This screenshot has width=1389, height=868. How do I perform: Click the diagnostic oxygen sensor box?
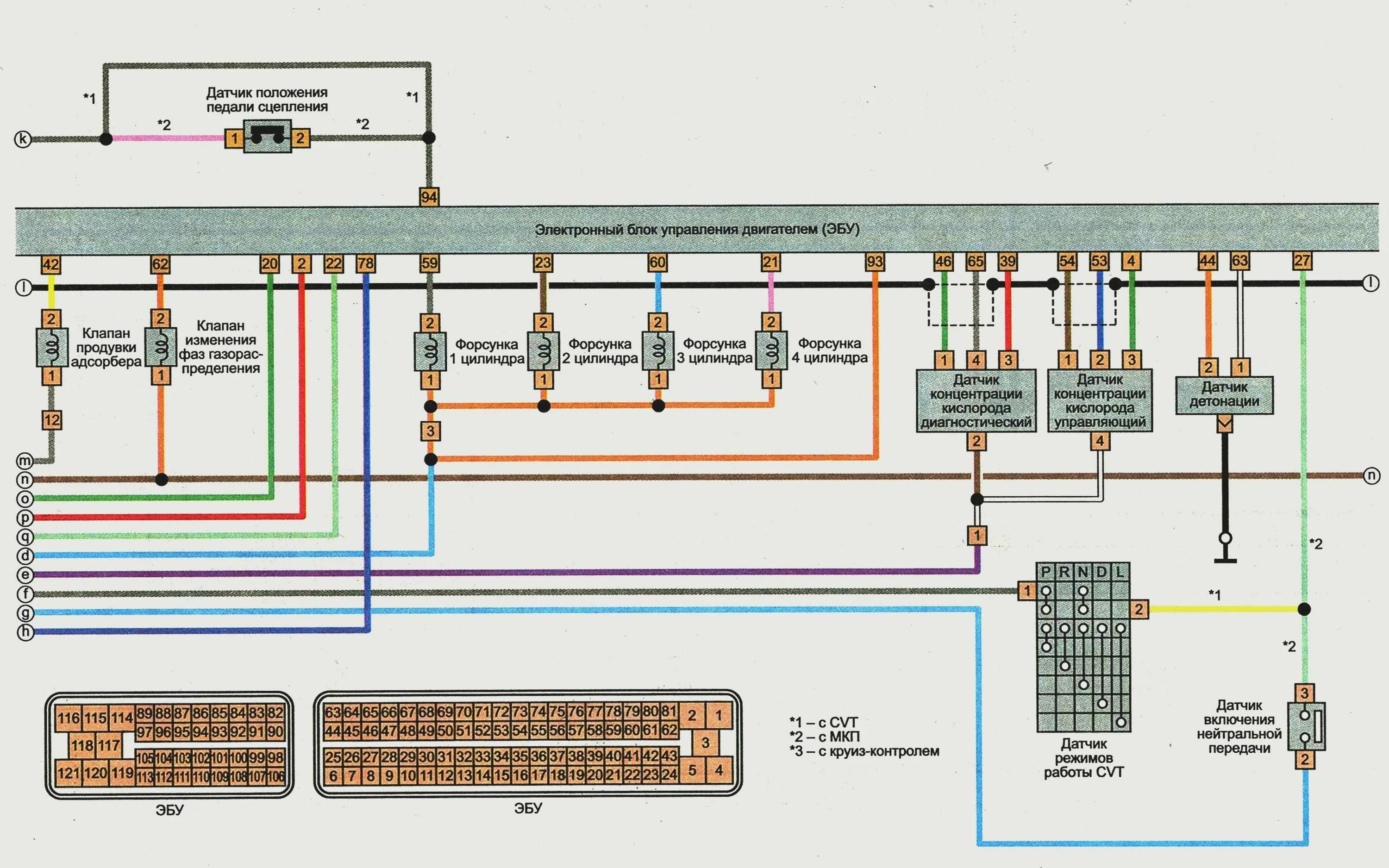tap(976, 401)
